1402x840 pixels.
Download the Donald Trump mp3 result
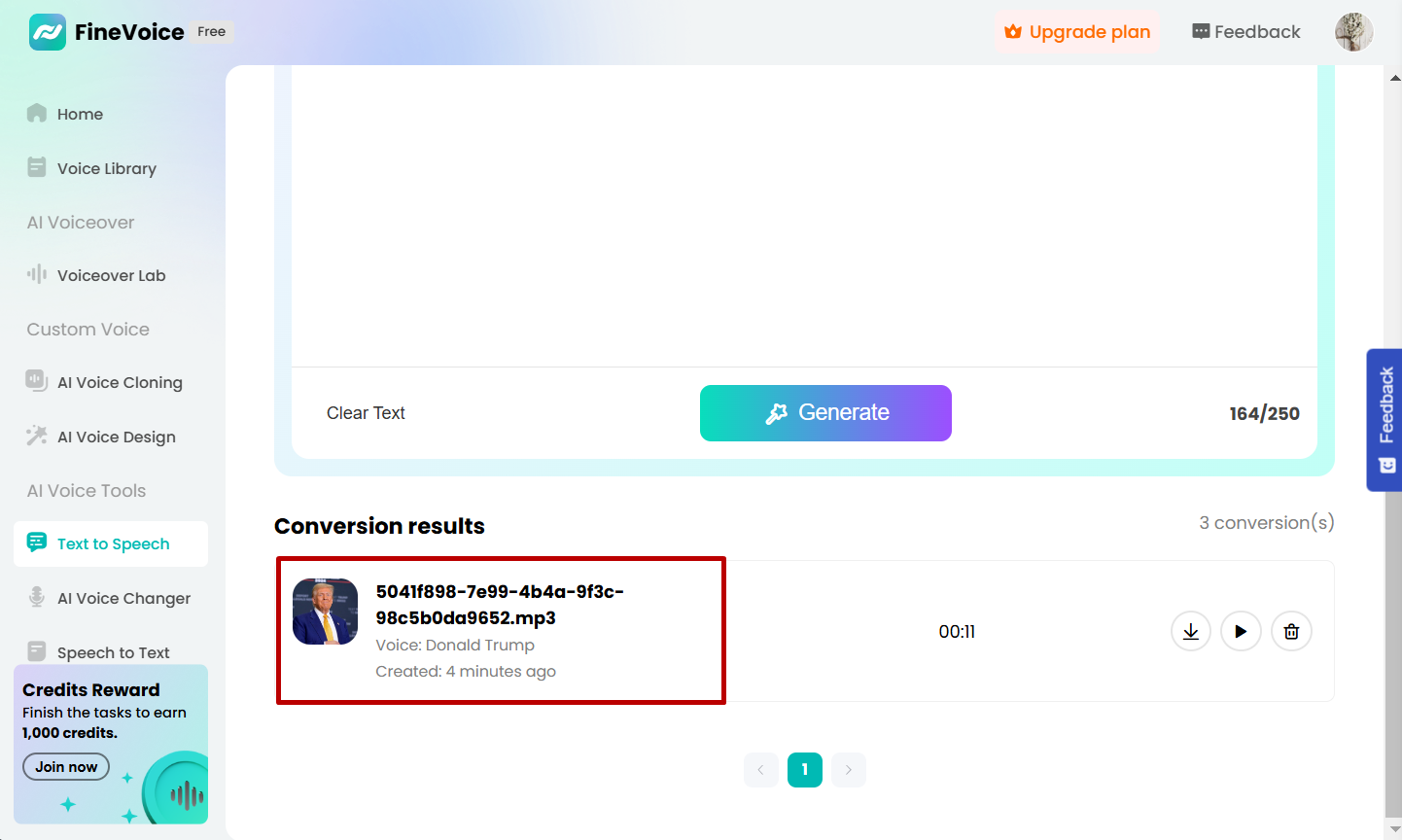tap(1191, 631)
